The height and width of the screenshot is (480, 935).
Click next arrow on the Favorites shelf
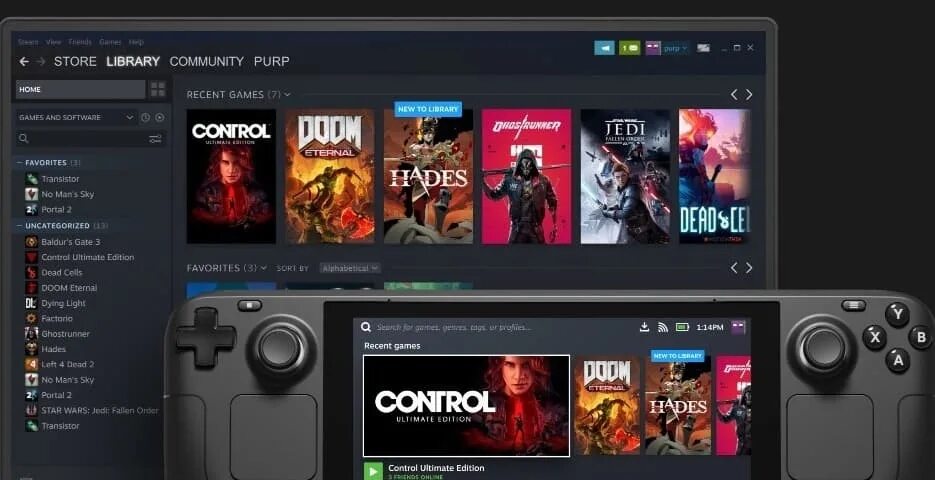click(749, 268)
